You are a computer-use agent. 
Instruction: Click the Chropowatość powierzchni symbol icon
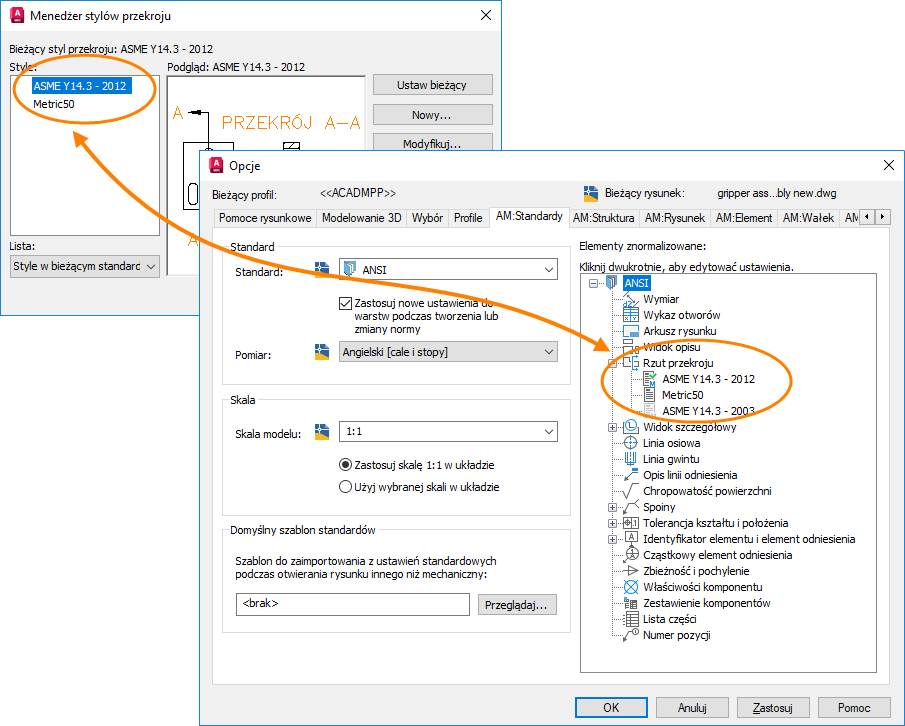point(631,491)
